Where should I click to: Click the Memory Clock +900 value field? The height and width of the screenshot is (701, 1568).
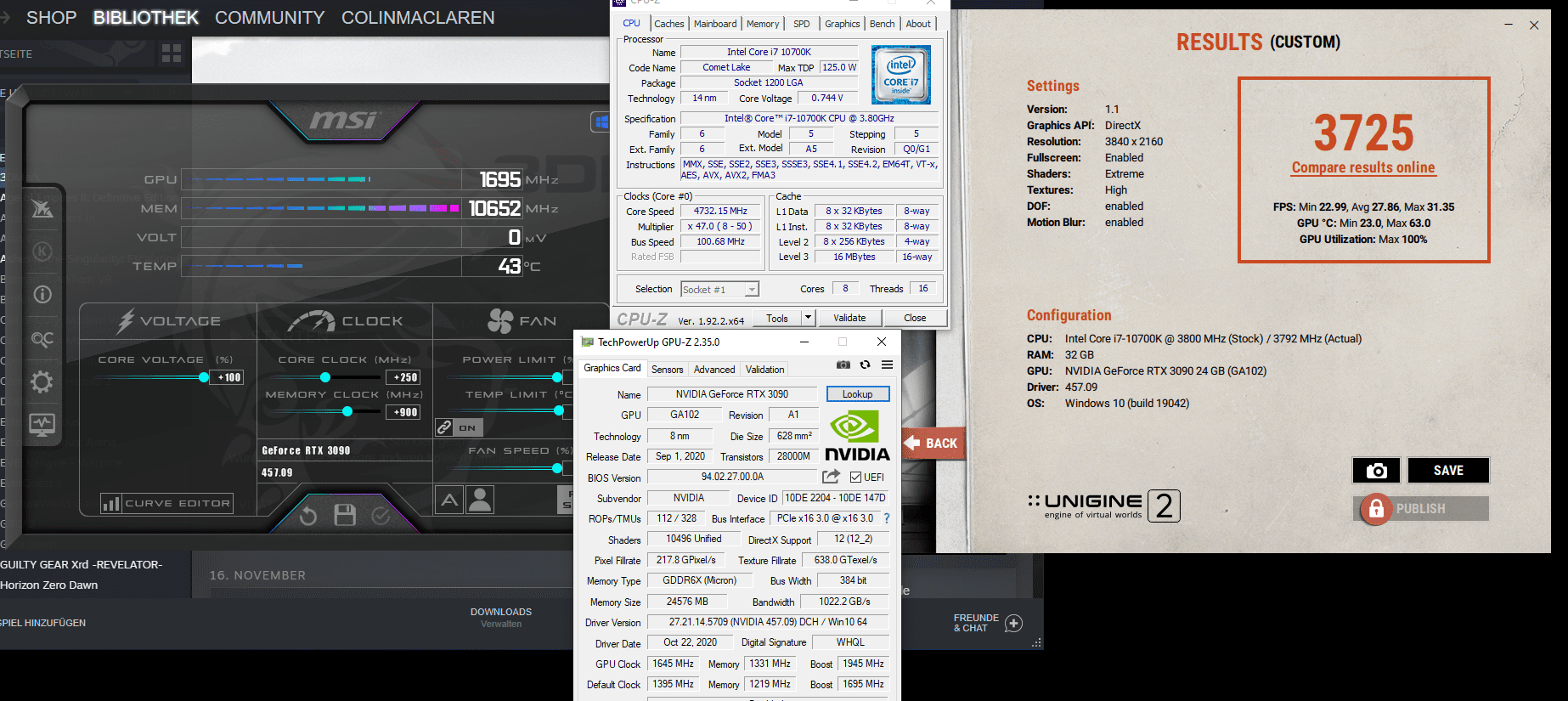403,412
